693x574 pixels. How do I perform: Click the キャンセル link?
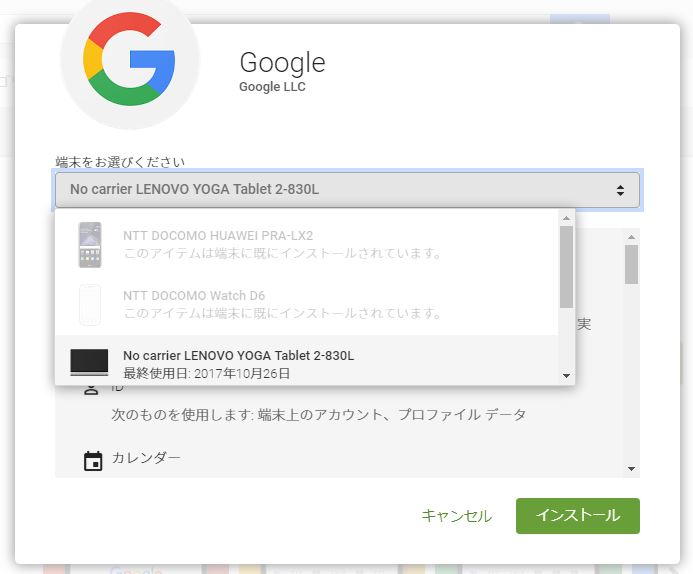click(x=457, y=516)
